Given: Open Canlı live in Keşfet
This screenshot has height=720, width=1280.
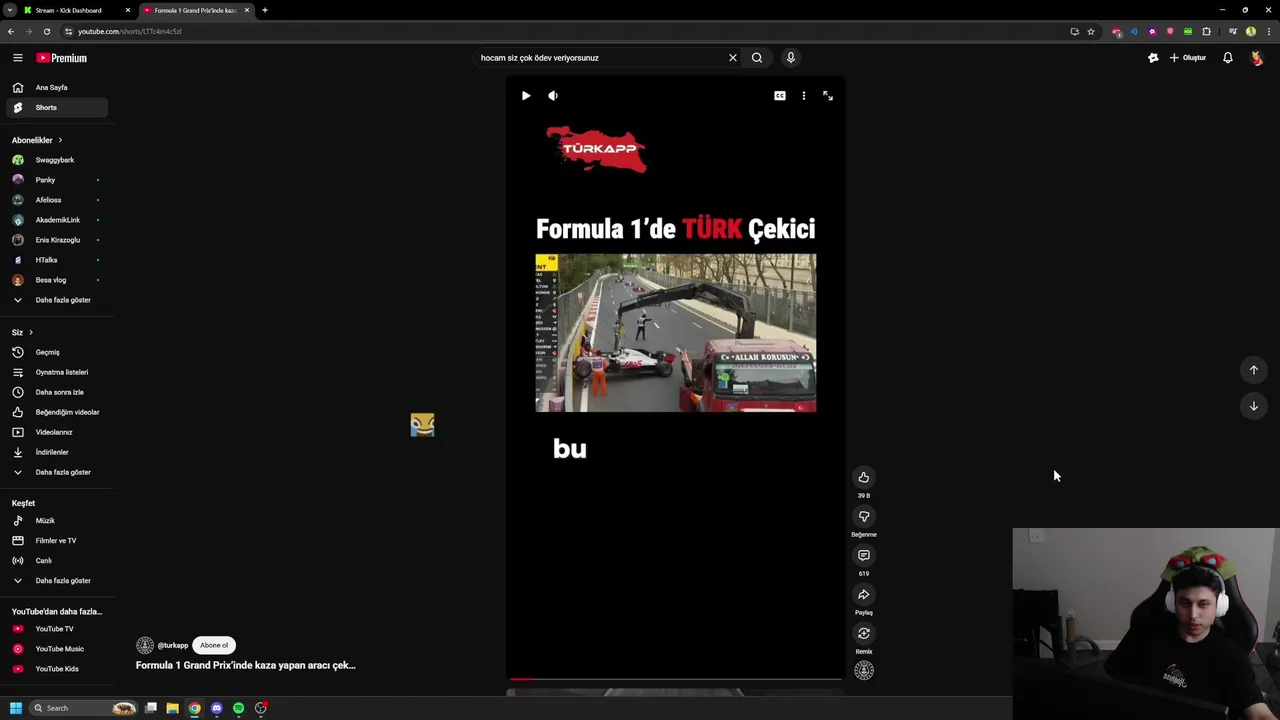Looking at the screenshot, I should [57, 561].
